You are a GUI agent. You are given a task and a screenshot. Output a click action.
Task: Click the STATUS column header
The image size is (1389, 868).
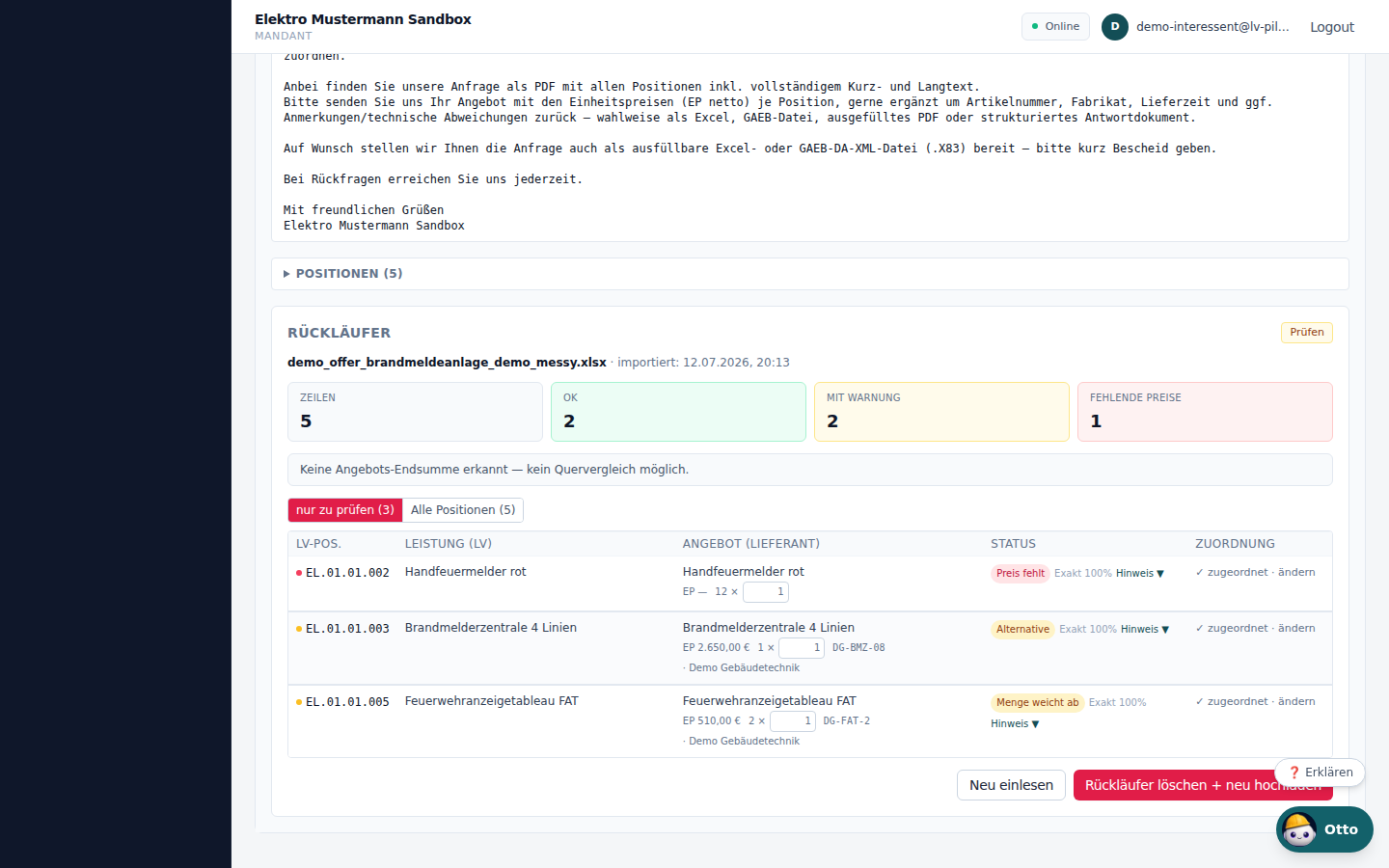pyautogui.click(x=1013, y=544)
